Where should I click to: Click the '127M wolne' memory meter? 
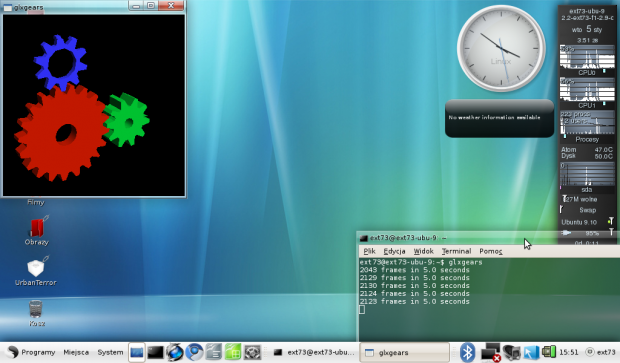click(x=587, y=199)
